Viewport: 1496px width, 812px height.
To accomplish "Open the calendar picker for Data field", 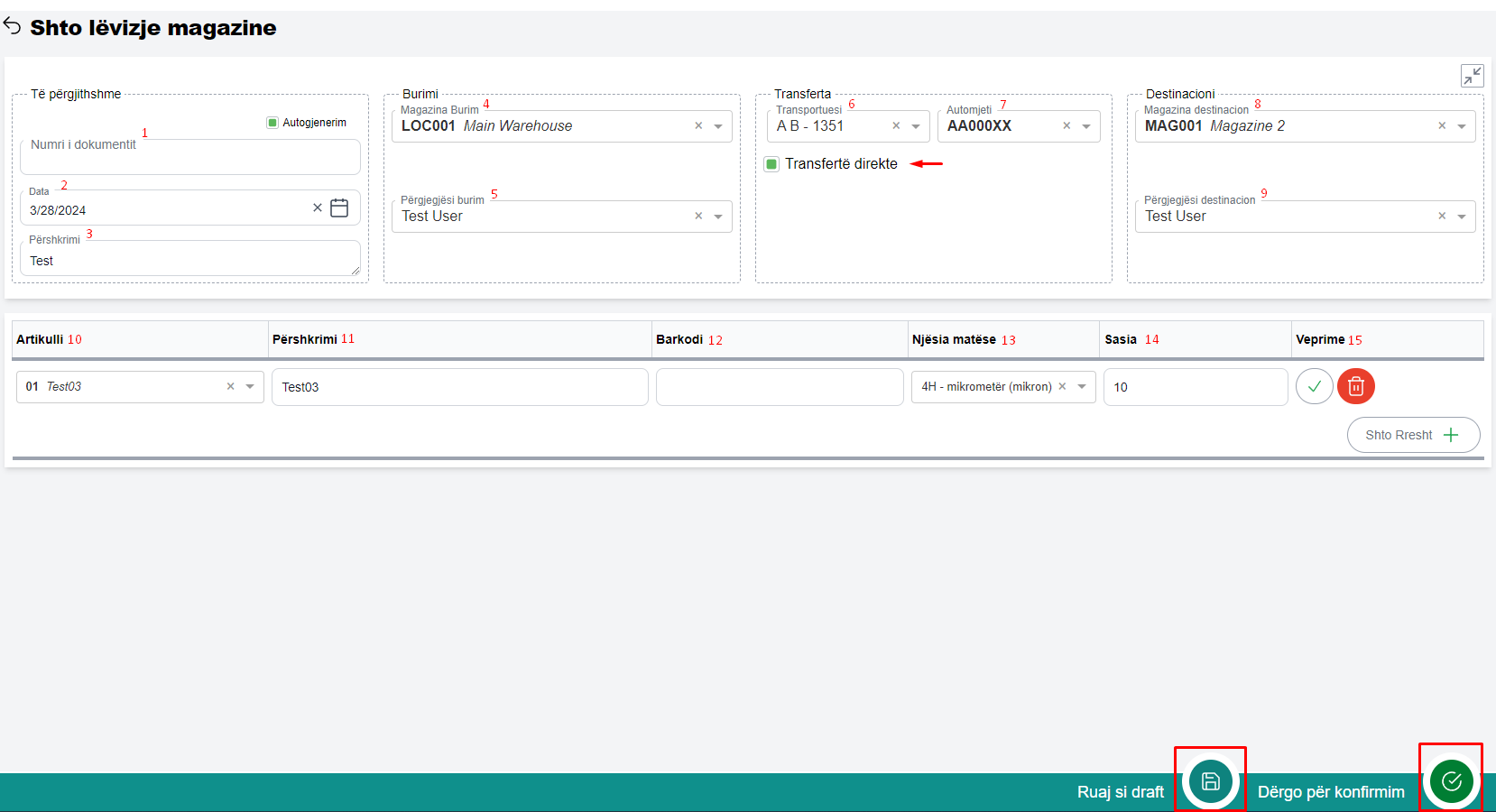I will [x=339, y=208].
